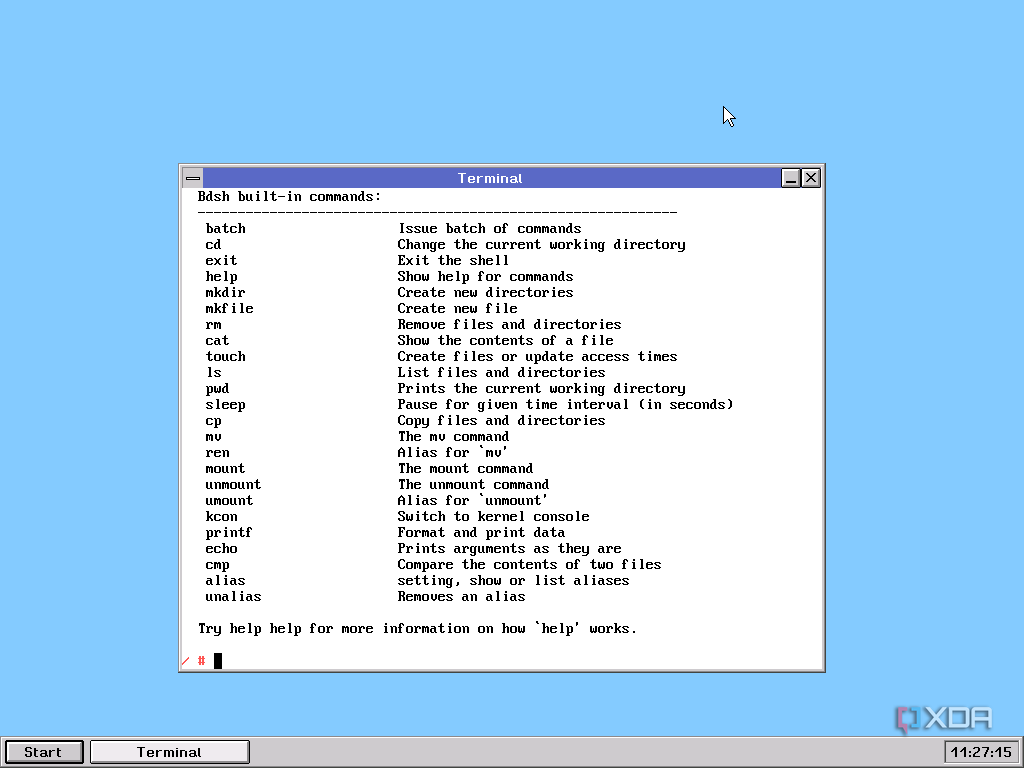Click 'Create new file' description
This screenshot has width=1024, height=768.
457,308
